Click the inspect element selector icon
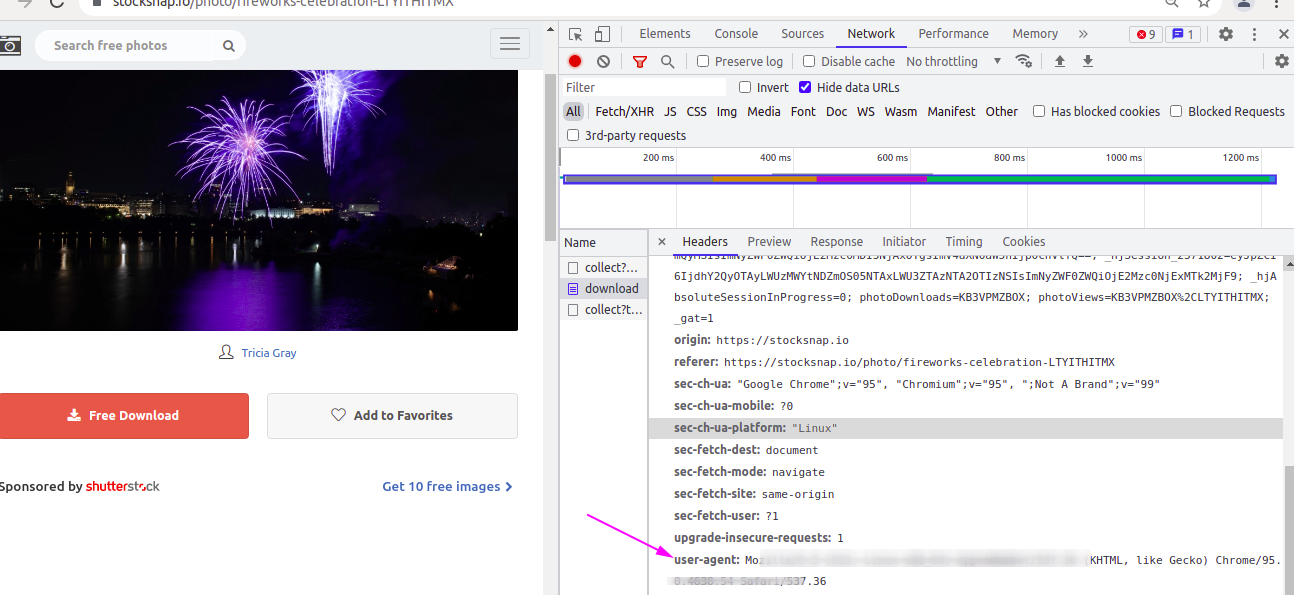This screenshot has width=1294, height=595. 576,34
